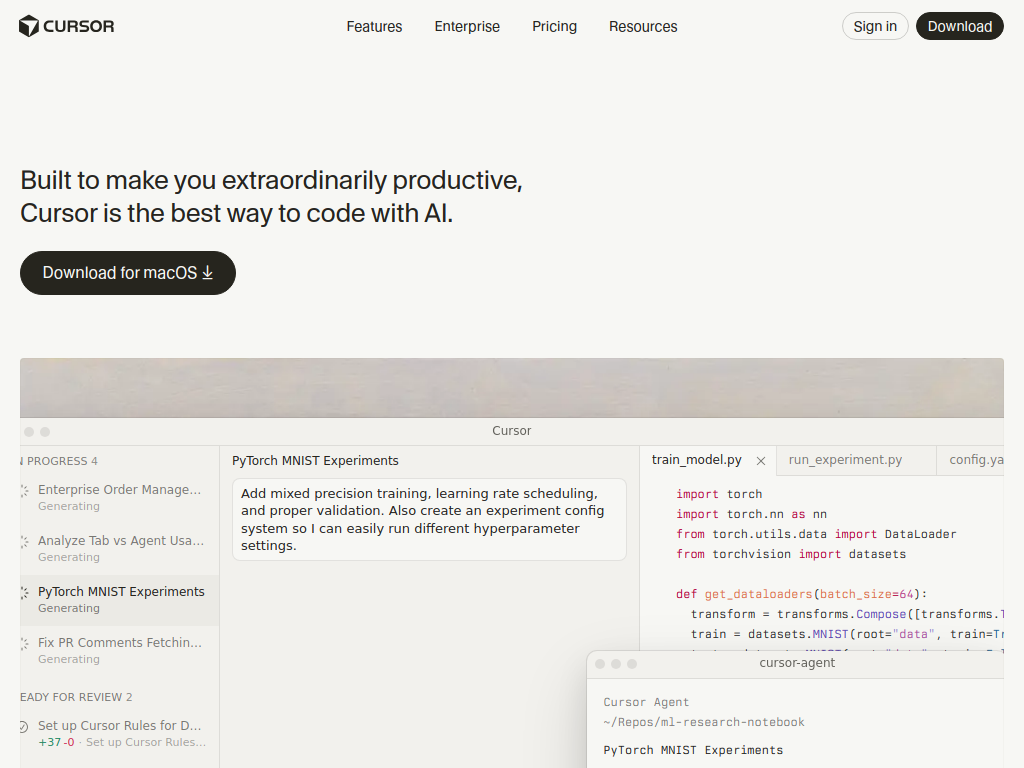Select the Analyze Tab vs Agent Usage task
The image size is (1024, 768).
tap(120, 541)
